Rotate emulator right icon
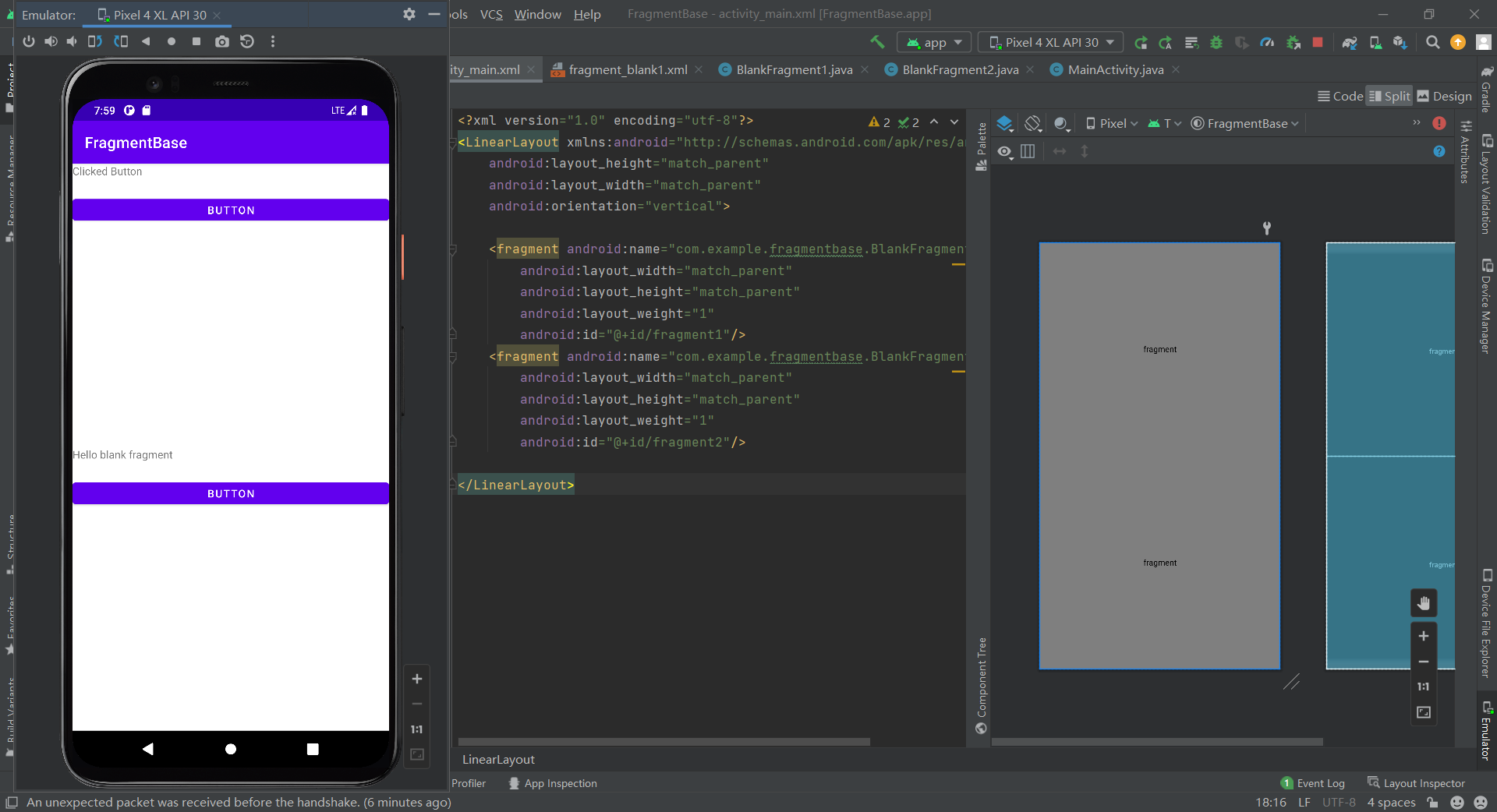This screenshot has height=812, width=1497. tap(121, 41)
